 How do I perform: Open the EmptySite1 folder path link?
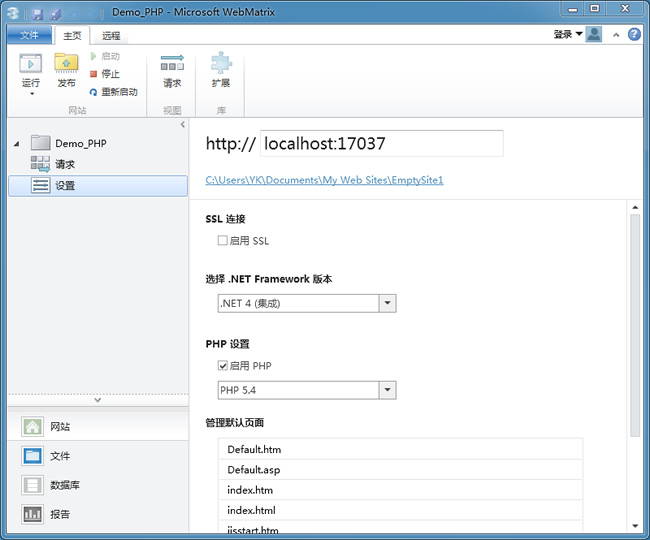pos(324,181)
